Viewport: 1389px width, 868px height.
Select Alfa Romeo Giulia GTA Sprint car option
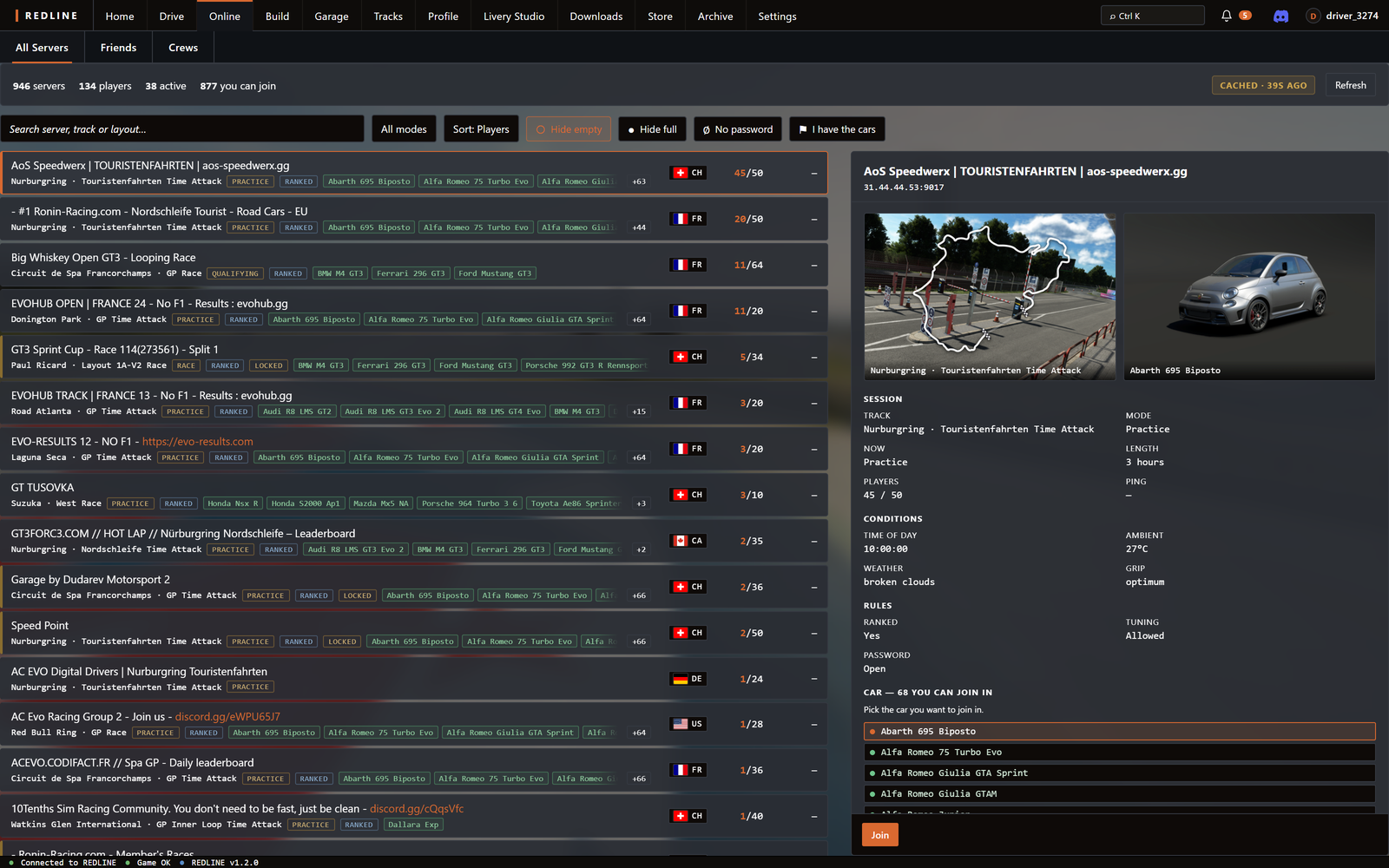pos(1119,773)
